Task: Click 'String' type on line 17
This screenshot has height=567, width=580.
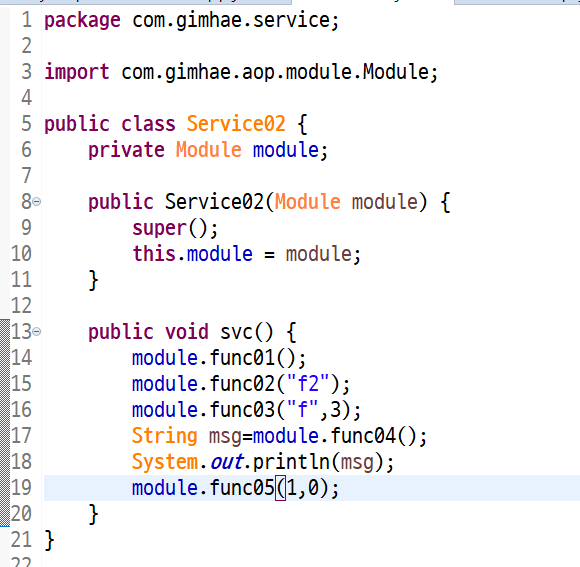Action: pos(165,436)
